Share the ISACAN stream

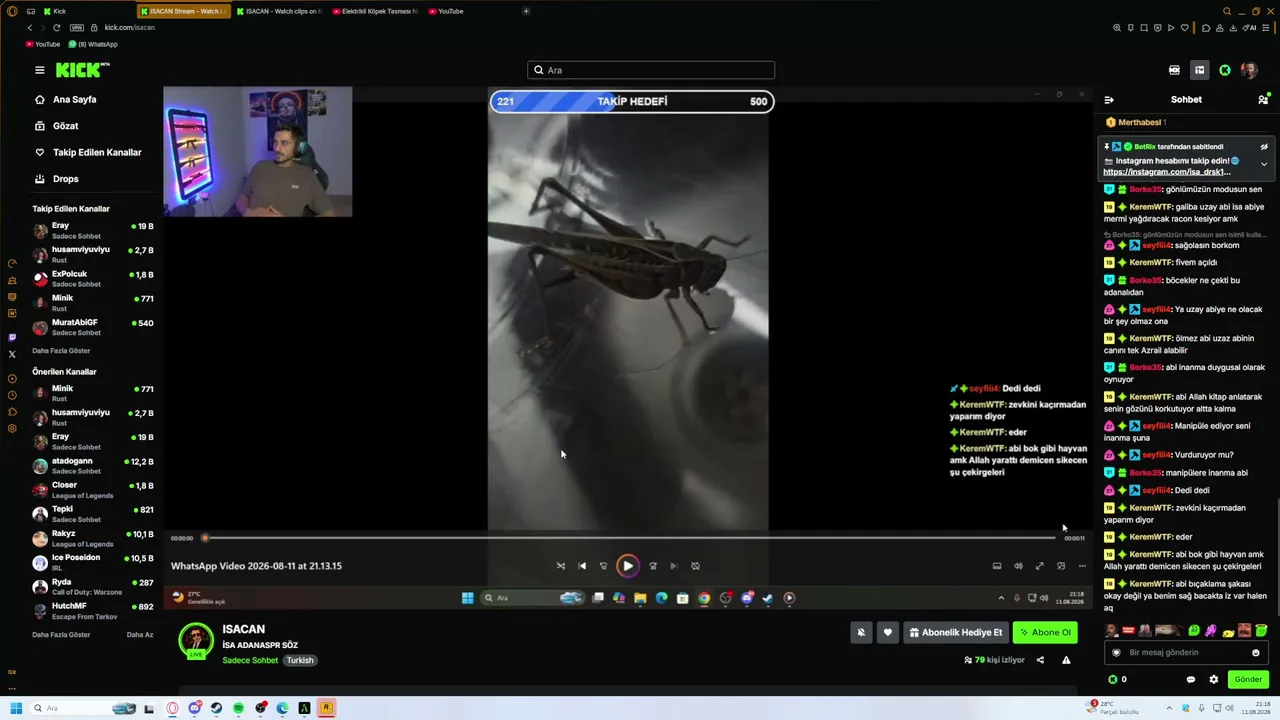(x=1040, y=660)
